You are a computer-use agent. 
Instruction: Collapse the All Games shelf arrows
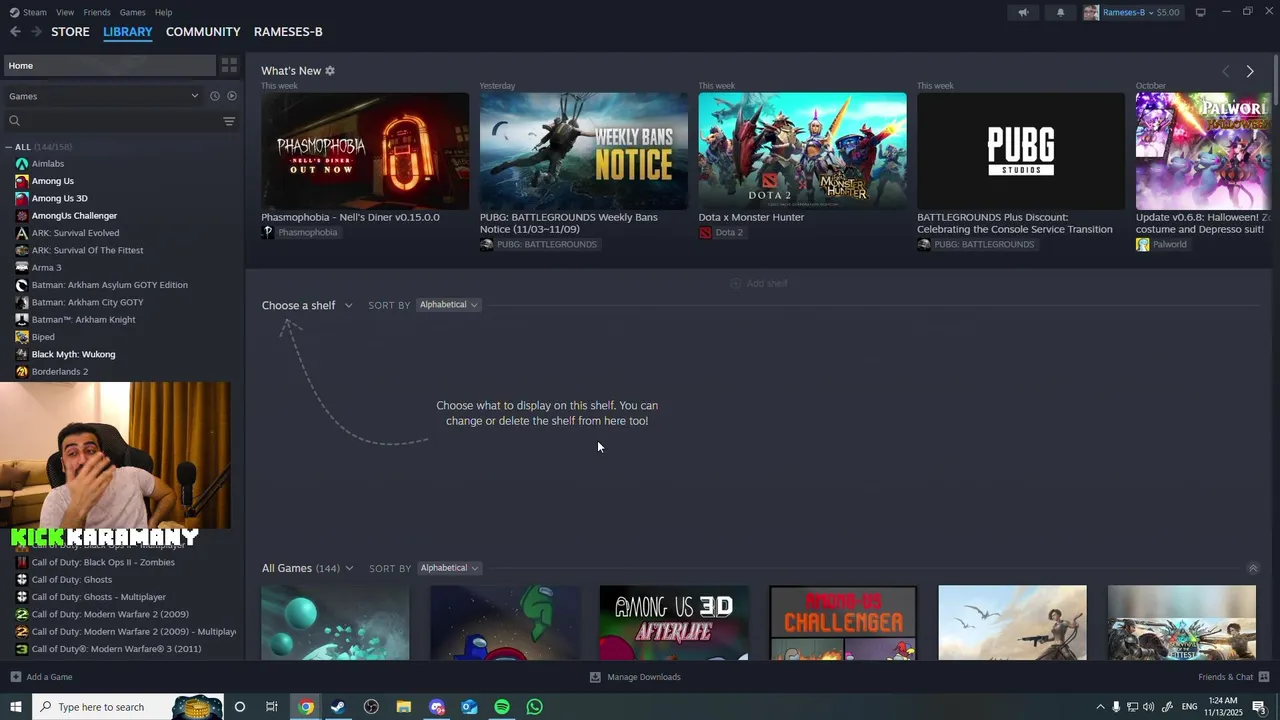1253,568
